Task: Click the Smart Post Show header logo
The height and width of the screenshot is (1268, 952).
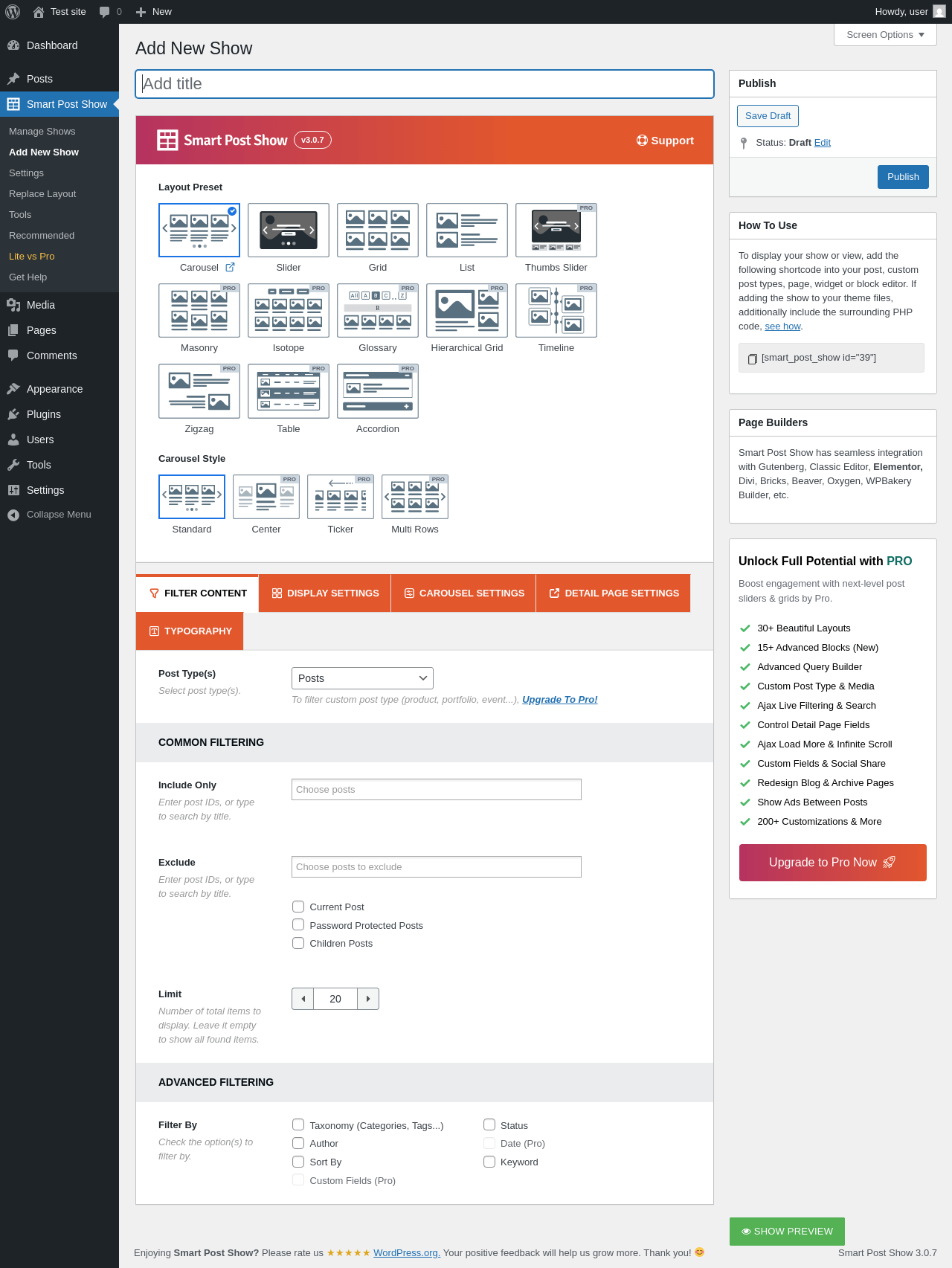Action: click(222, 140)
